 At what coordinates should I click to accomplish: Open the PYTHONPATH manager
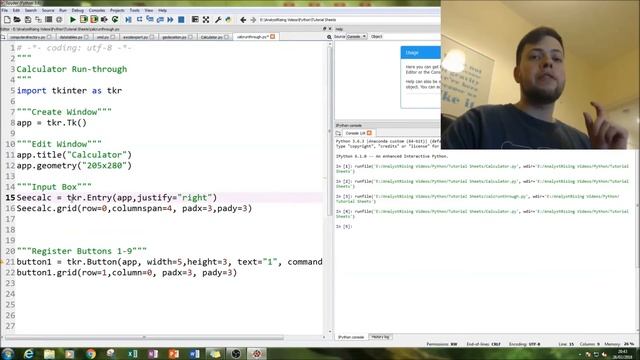(228, 20)
